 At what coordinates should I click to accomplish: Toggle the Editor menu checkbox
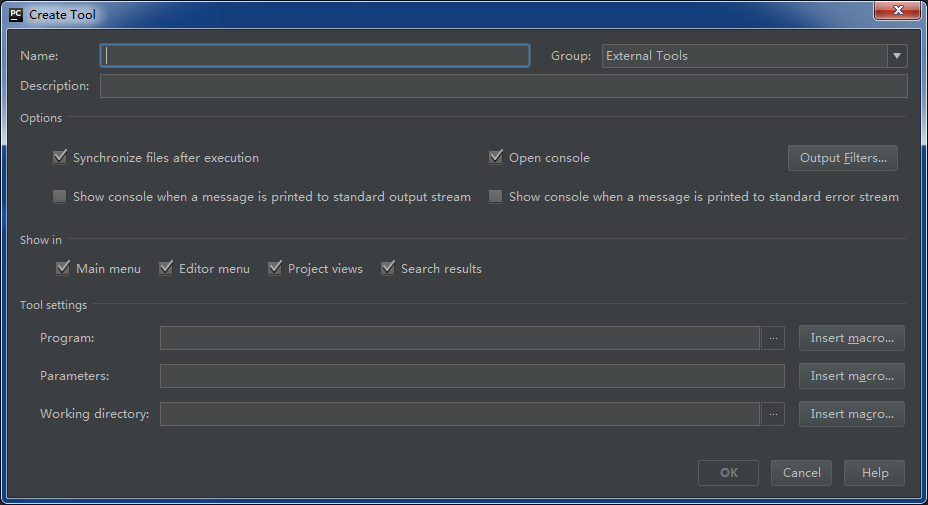[x=166, y=268]
